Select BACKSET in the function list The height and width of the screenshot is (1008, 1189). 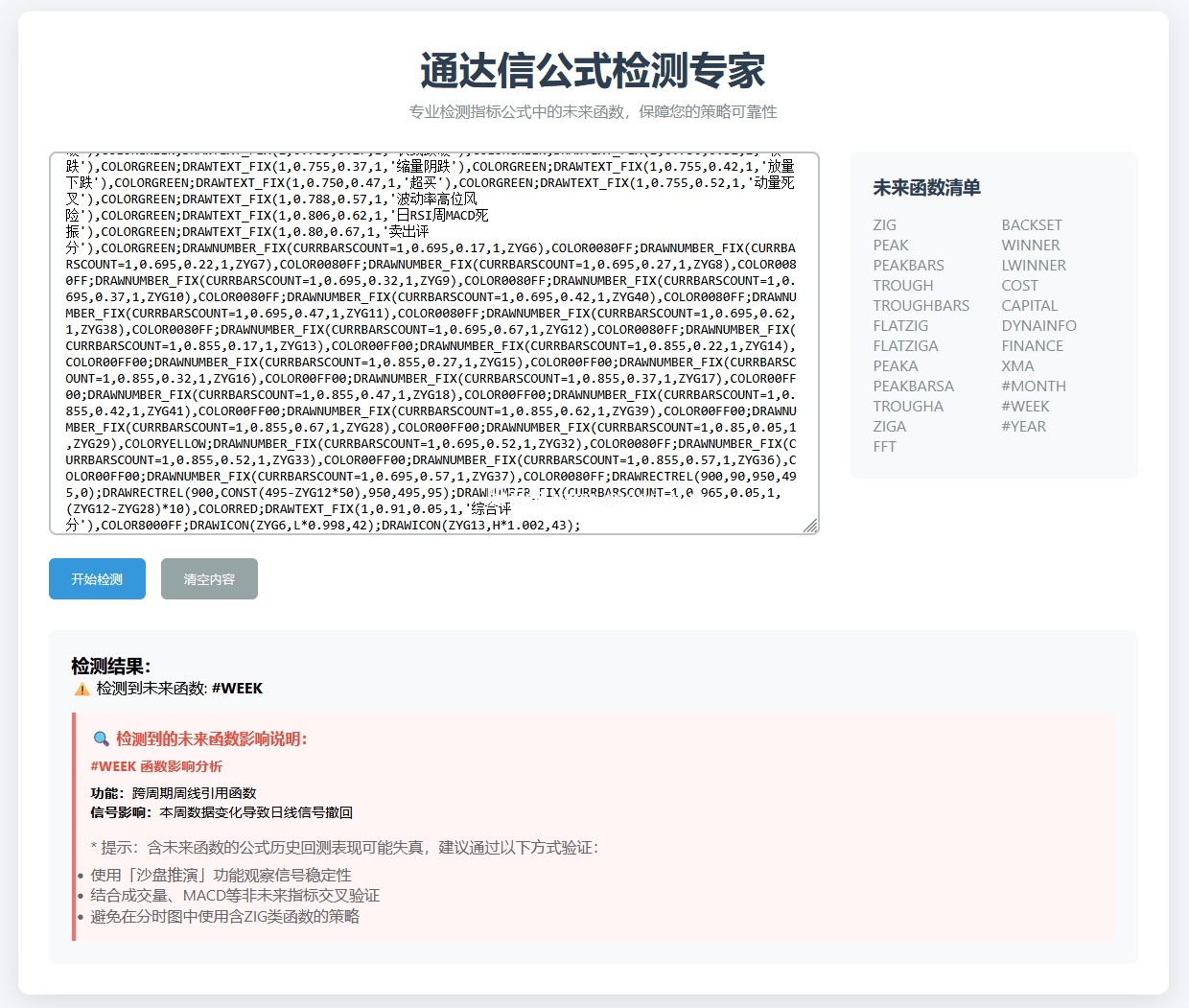(1032, 225)
